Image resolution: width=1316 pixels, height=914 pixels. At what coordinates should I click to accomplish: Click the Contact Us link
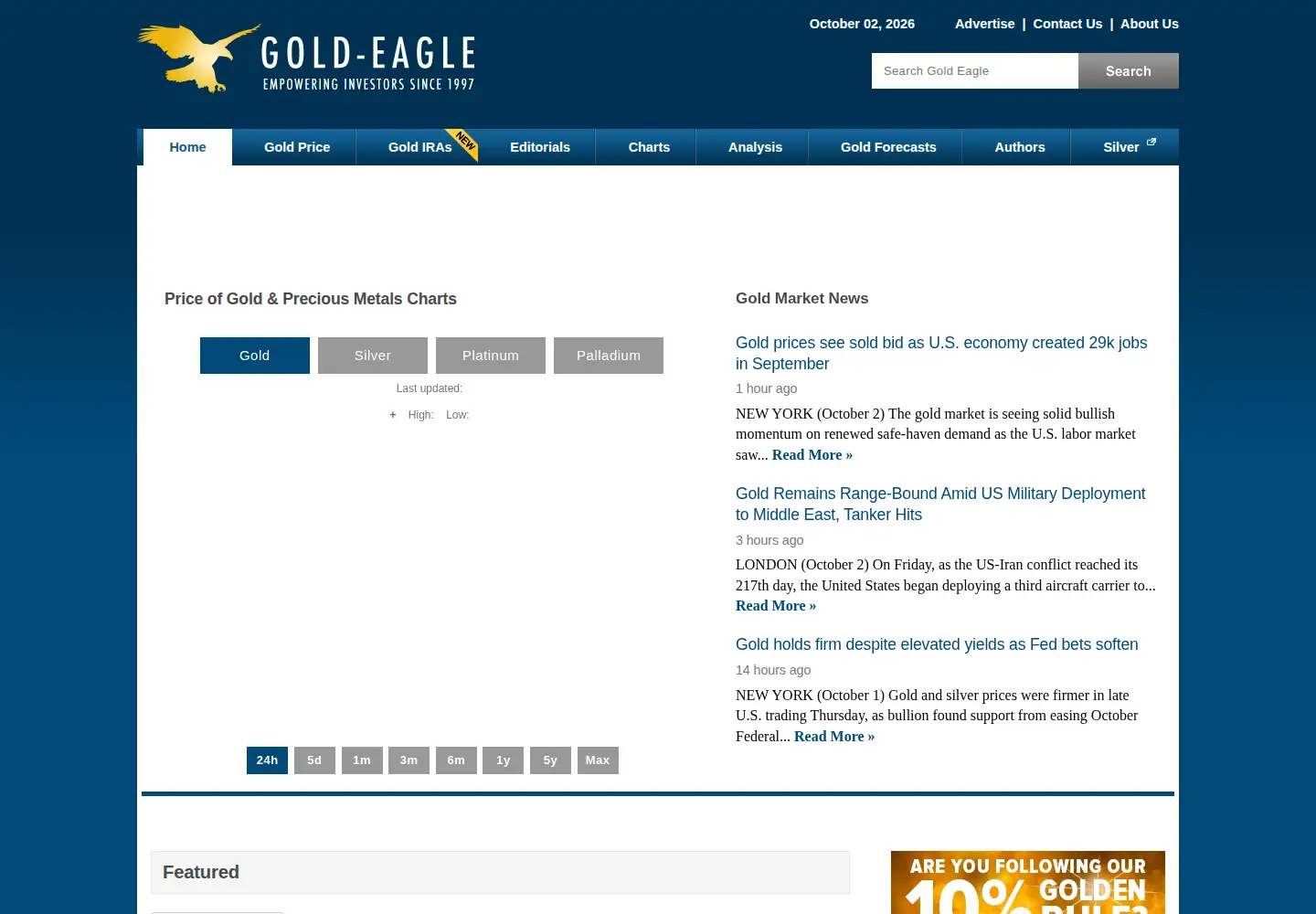pyautogui.click(x=1067, y=24)
